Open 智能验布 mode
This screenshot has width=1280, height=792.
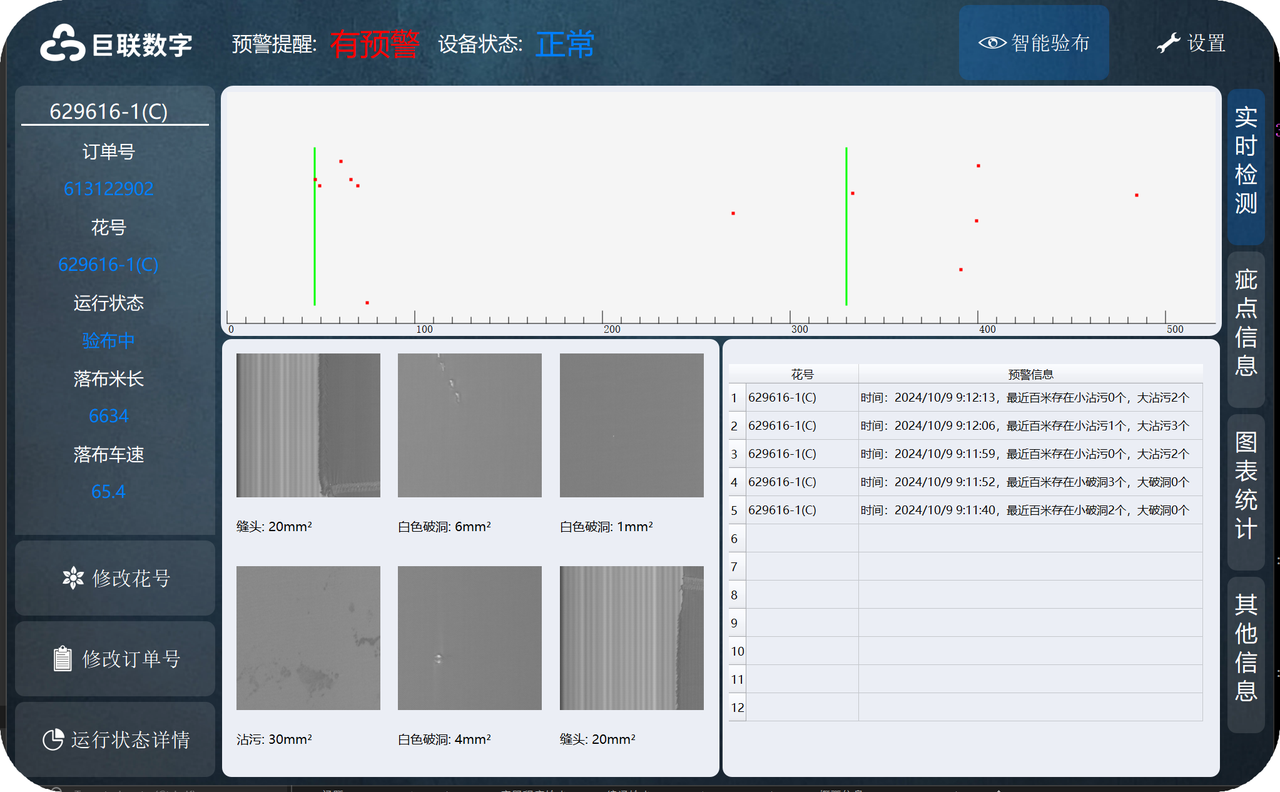click(x=1034, y=43)
